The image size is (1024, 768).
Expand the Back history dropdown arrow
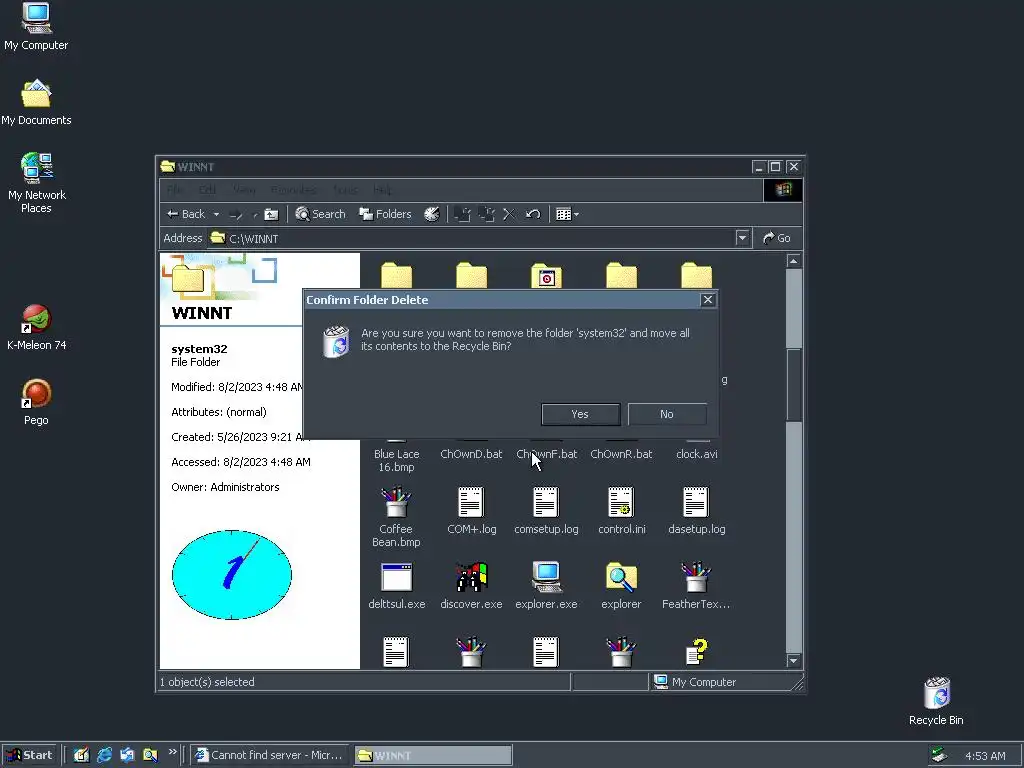click(x=216, y=214)
